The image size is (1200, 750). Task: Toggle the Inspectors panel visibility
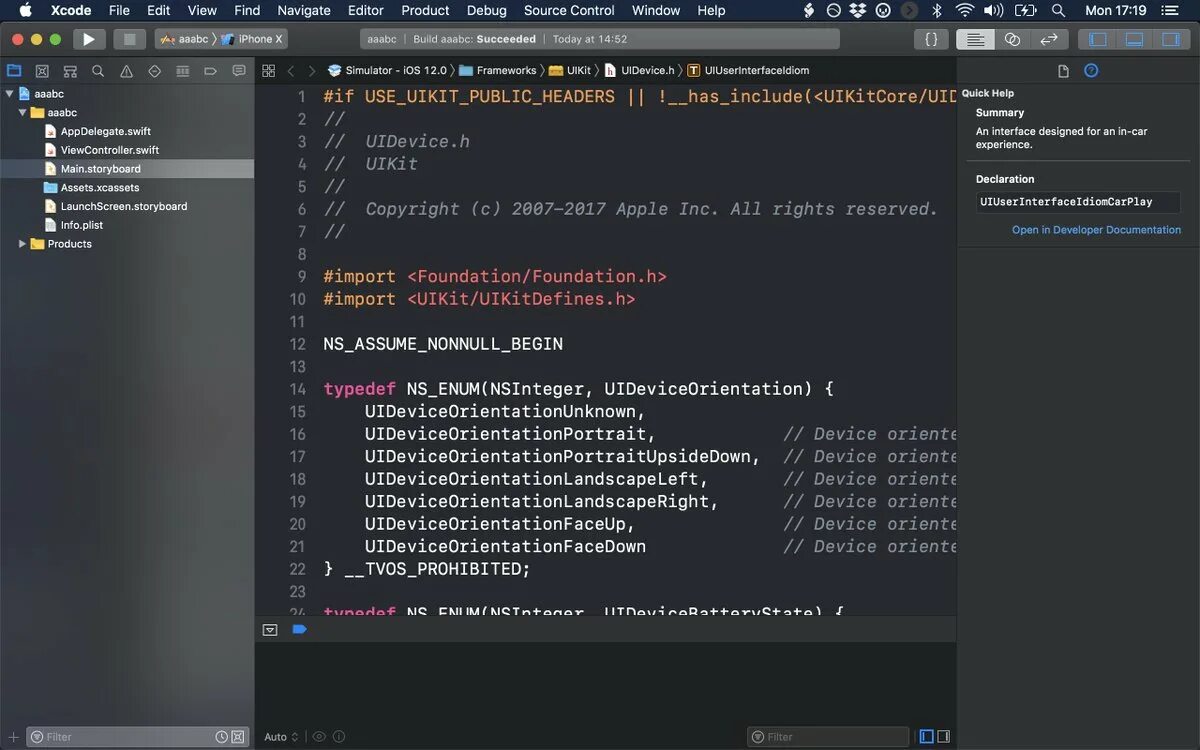1170,39
